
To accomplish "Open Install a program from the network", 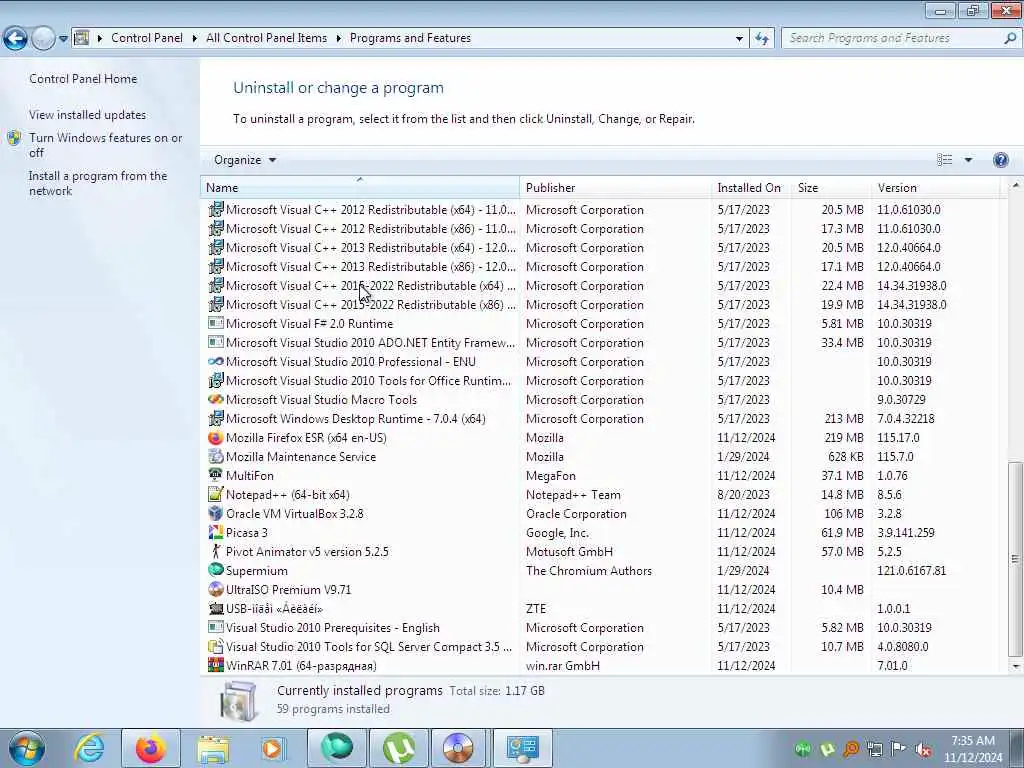I will click(x=98, y=184).
